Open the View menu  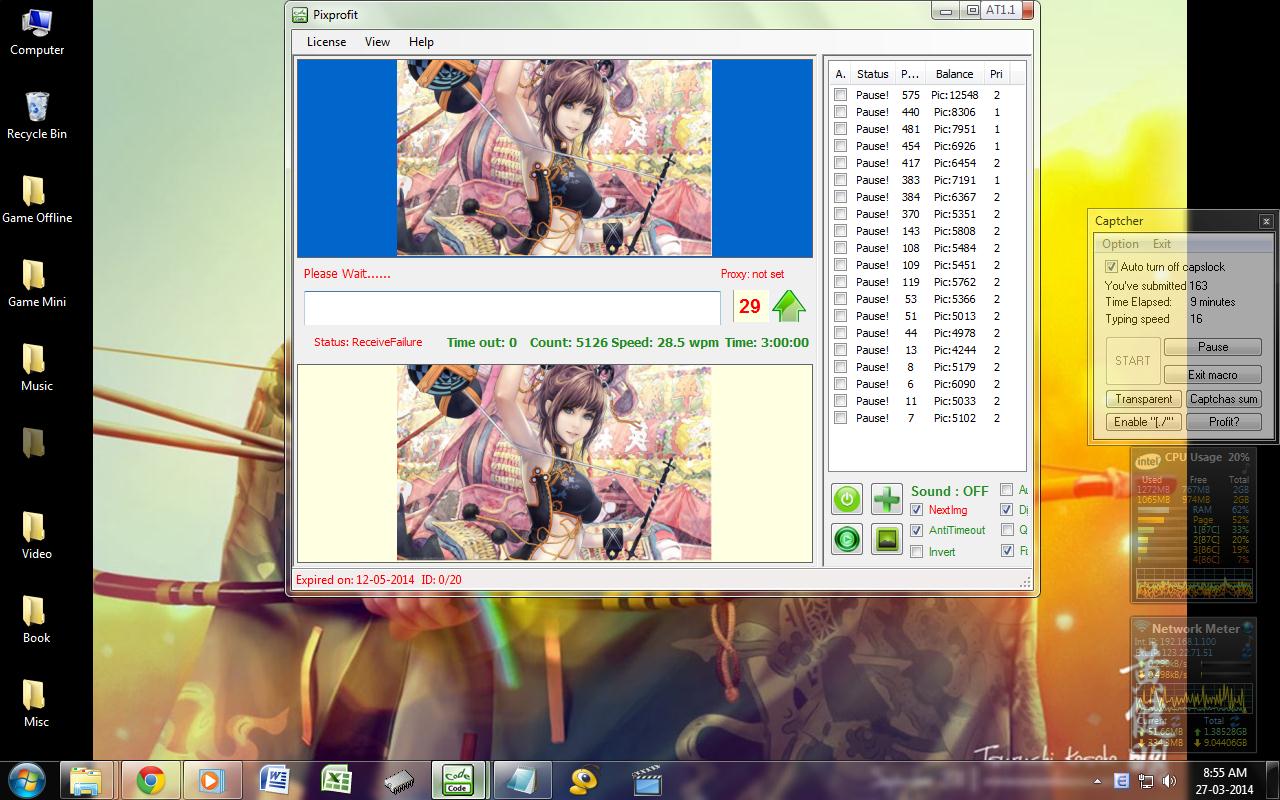click(x=377, y=42)
